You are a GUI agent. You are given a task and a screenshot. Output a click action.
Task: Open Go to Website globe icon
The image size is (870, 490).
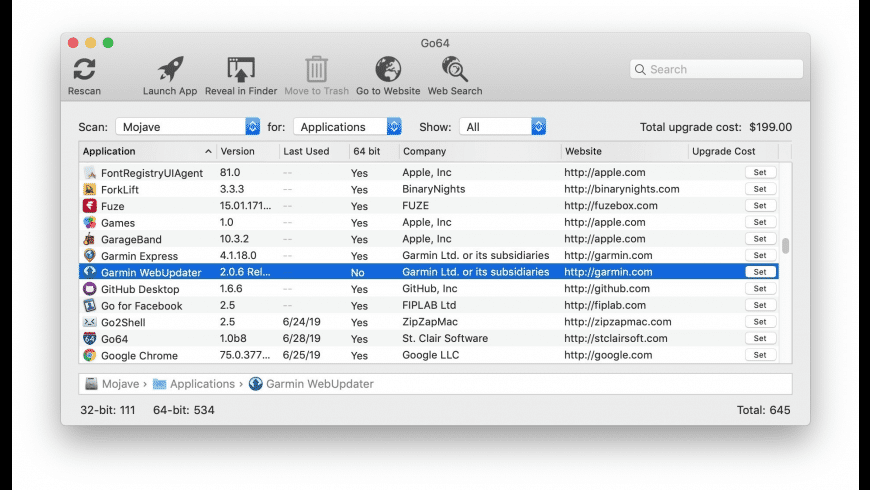388,69
